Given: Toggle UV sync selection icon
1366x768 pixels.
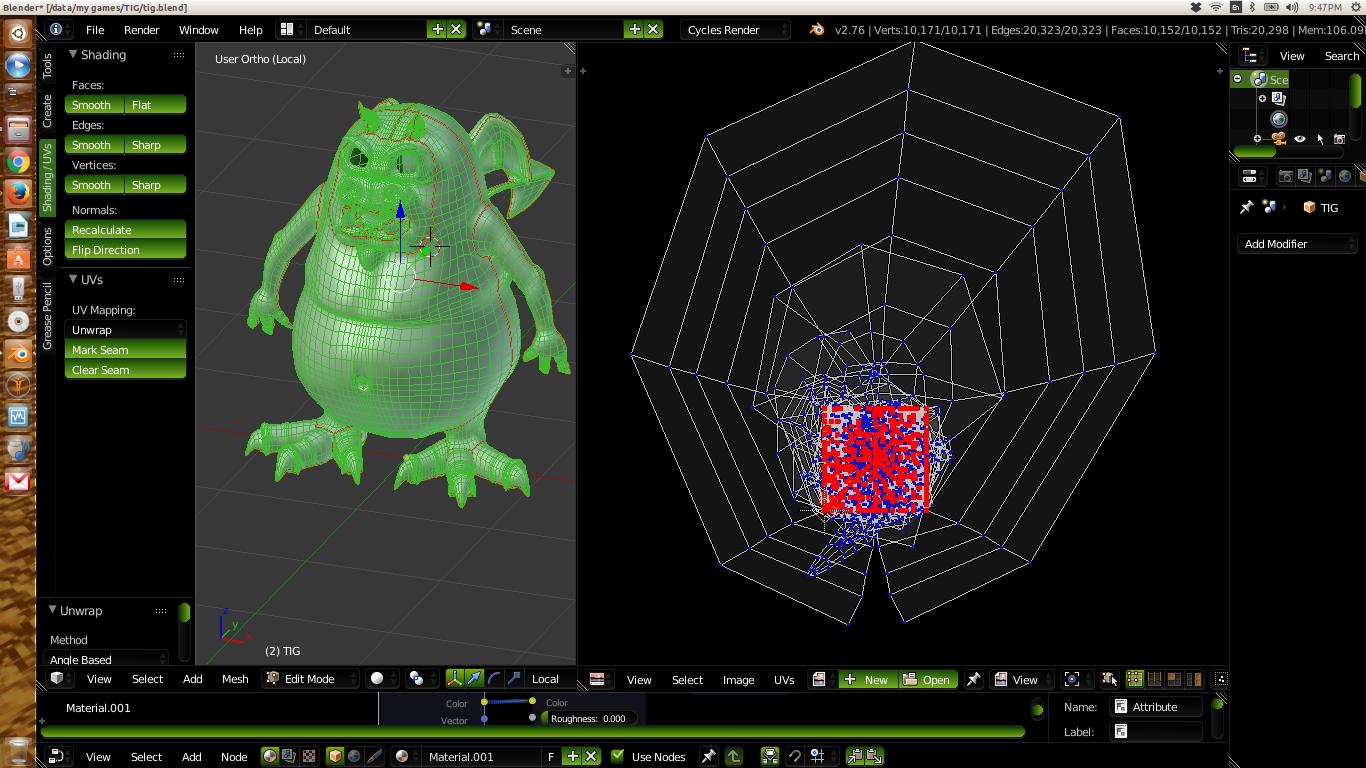Looking at the screenshot, I should click(x=1109, y=679).
